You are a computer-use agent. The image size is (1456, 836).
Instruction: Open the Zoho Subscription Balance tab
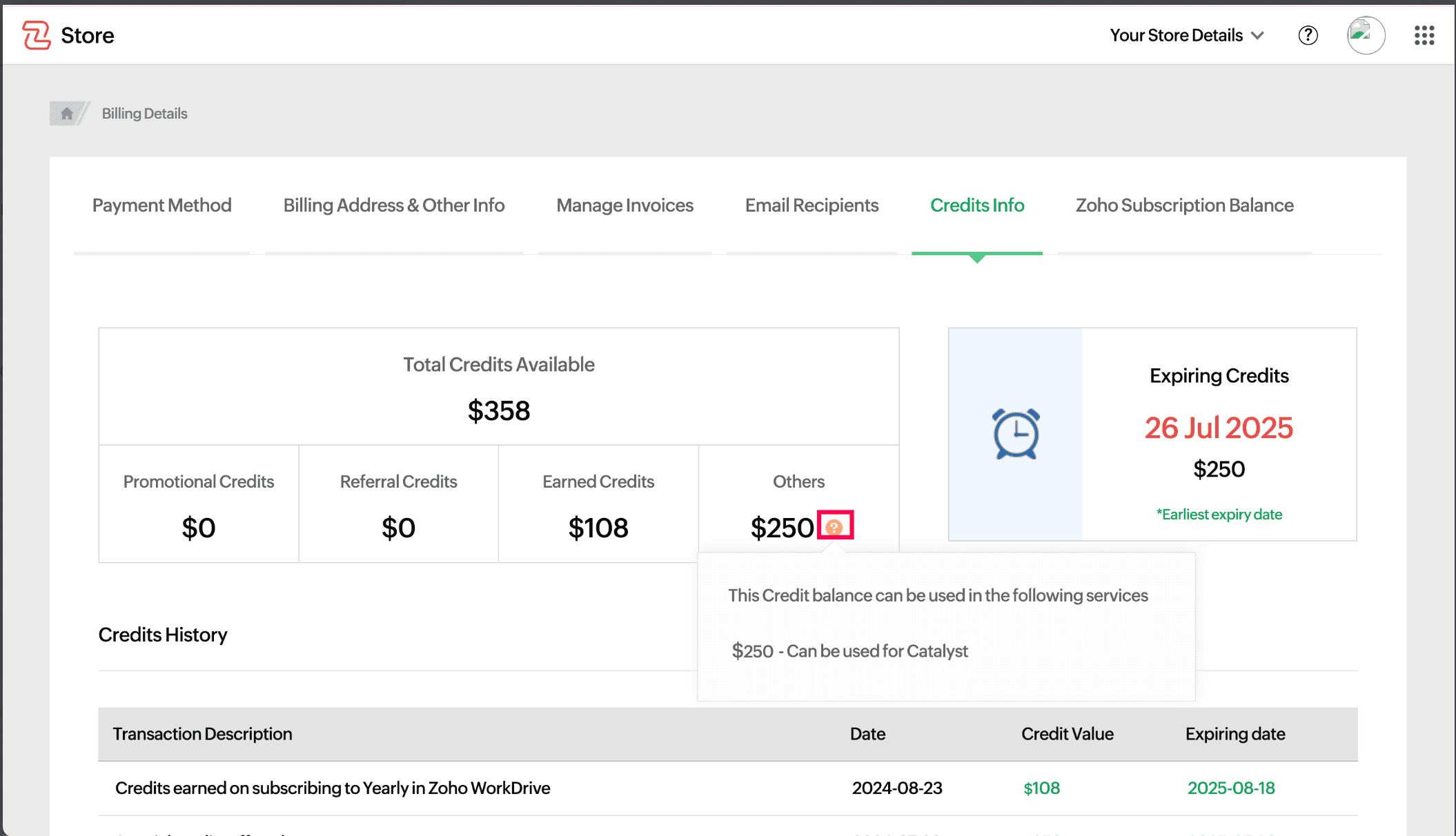(1184, 206)
